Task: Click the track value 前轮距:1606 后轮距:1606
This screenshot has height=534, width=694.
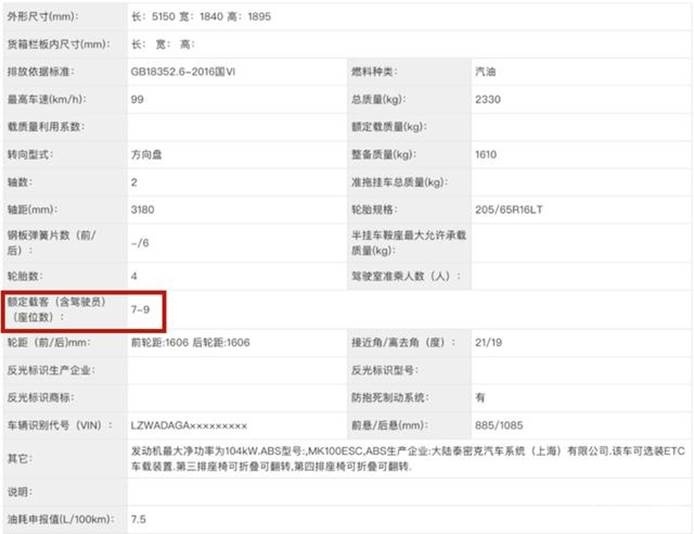Action: 190,342
